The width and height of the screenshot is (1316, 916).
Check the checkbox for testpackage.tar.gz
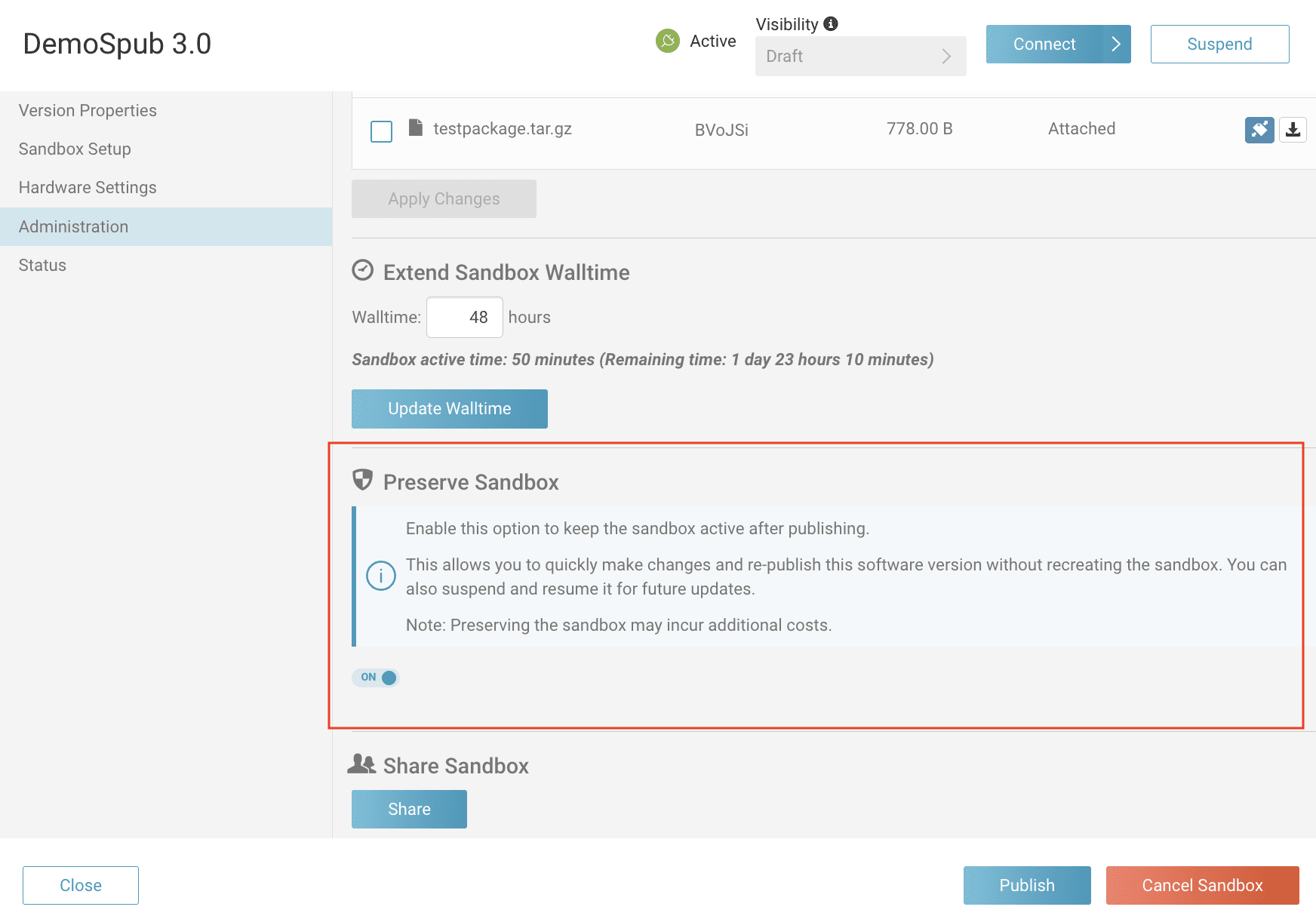tap(381, 131)
